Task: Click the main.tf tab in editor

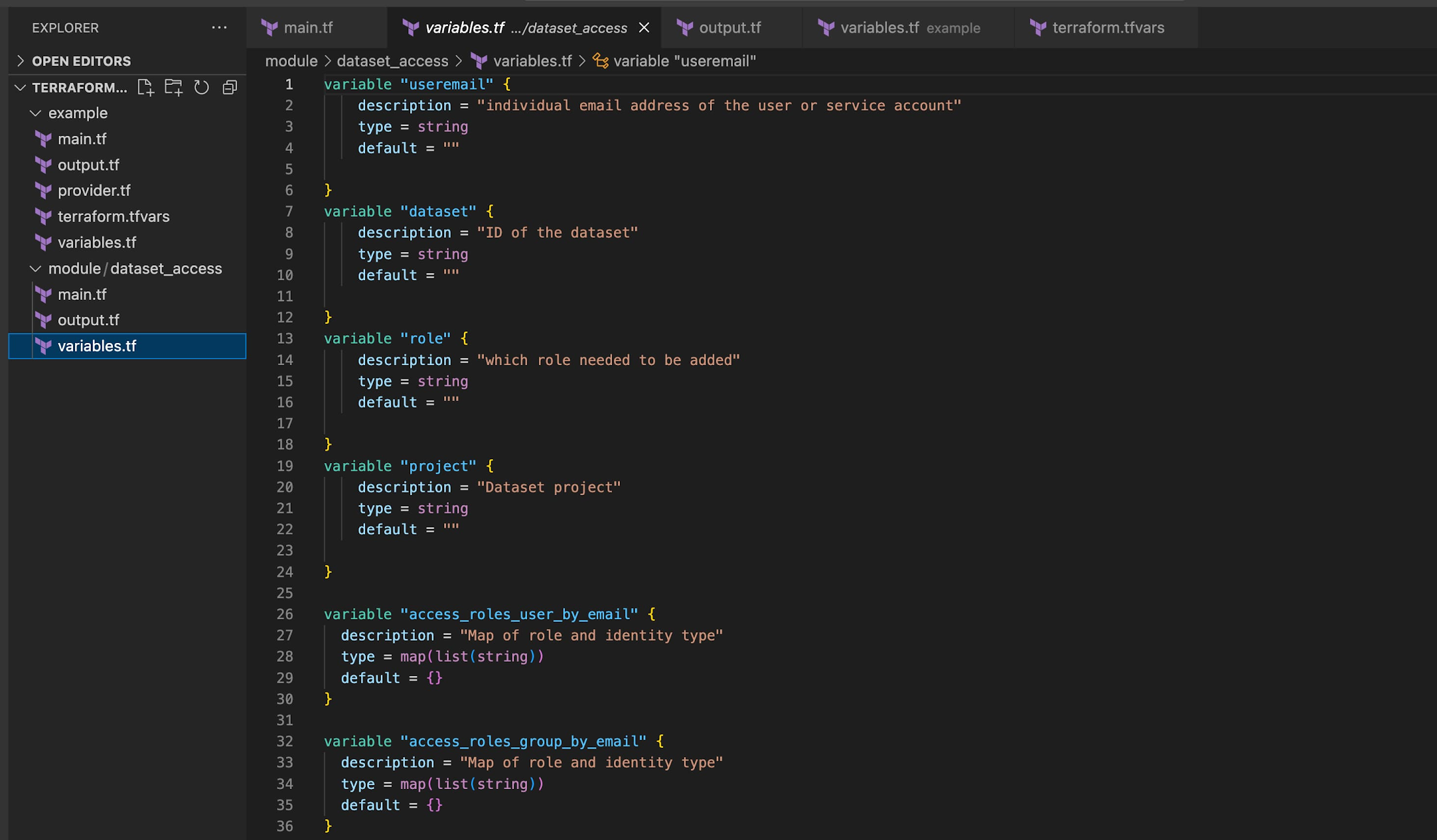Action: coord(308,27)
